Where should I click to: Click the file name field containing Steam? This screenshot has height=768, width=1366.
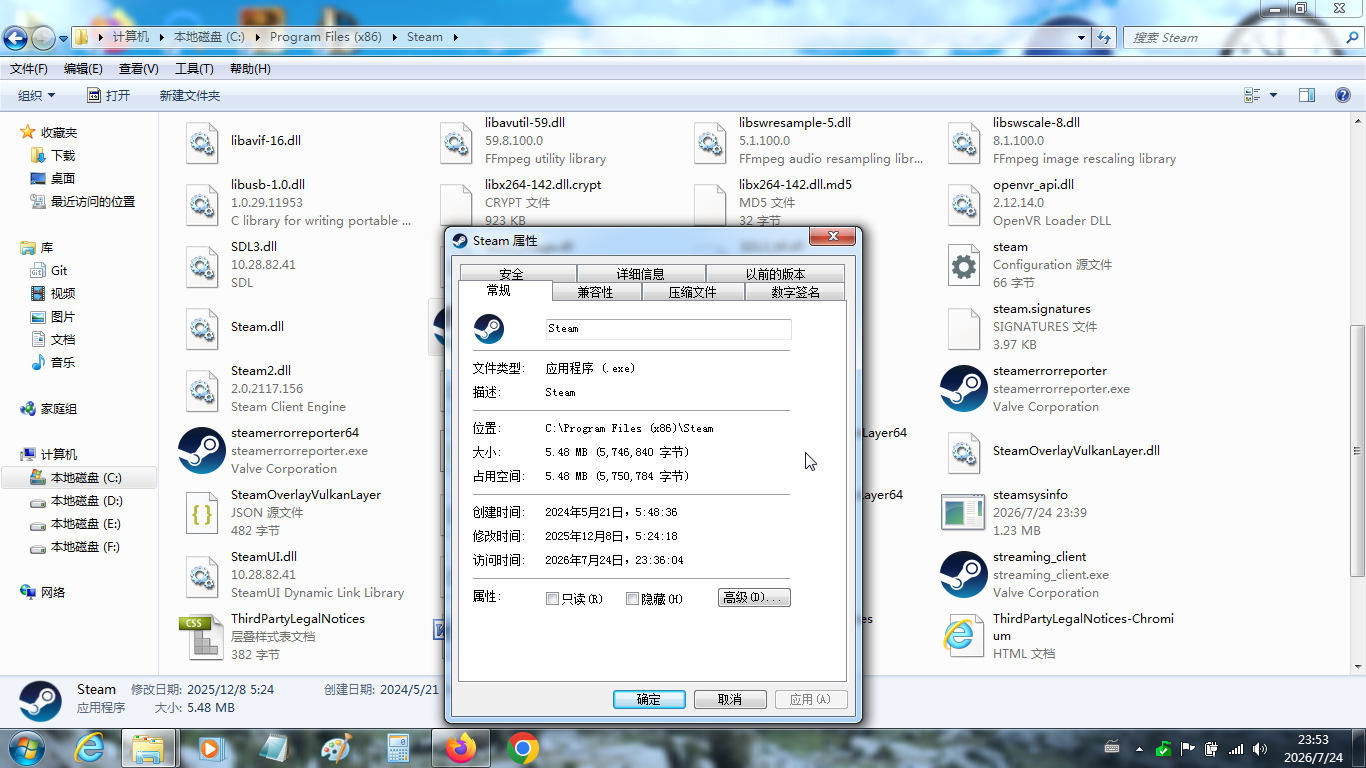tap(668, 329)
